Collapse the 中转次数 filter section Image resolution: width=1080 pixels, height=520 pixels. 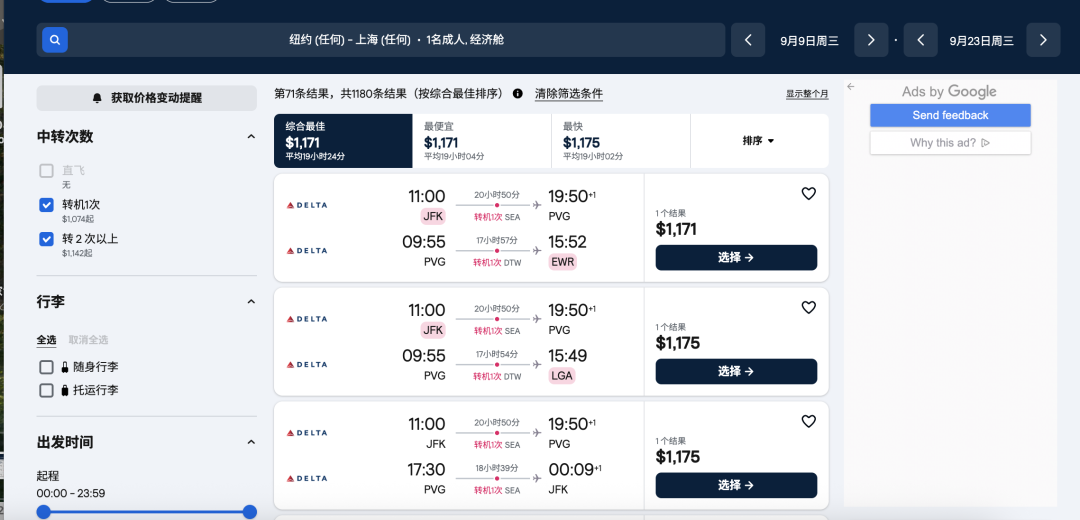tap(251, 137)
